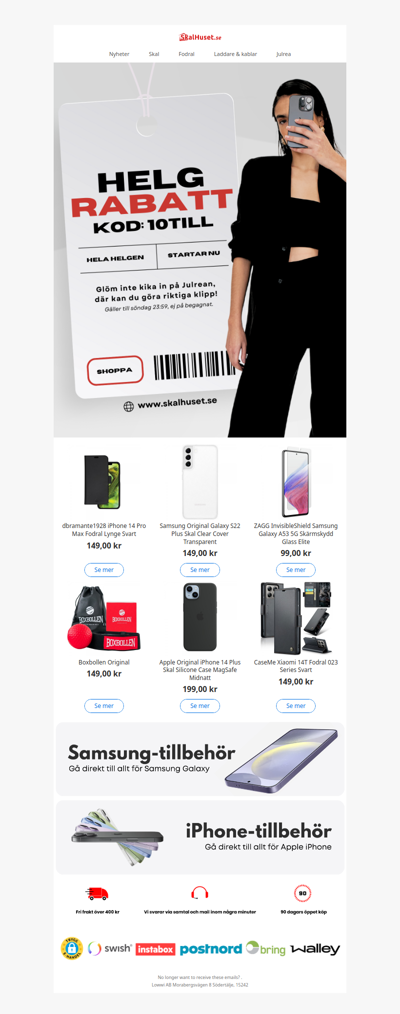Click the red SHOPPA button
This screenshot has width=400, height=1014.
pyautogui.click(x=115, y=371)
